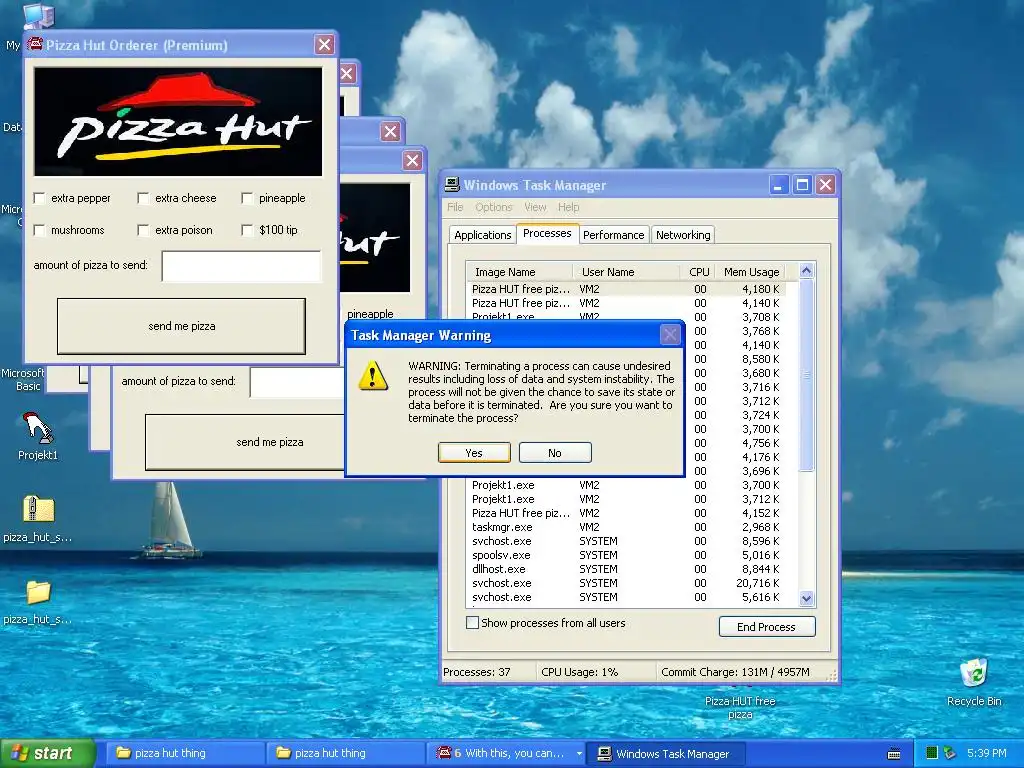Open Task Manager Options menu
The image size is (1024, 768).
(x=494, y=207)
